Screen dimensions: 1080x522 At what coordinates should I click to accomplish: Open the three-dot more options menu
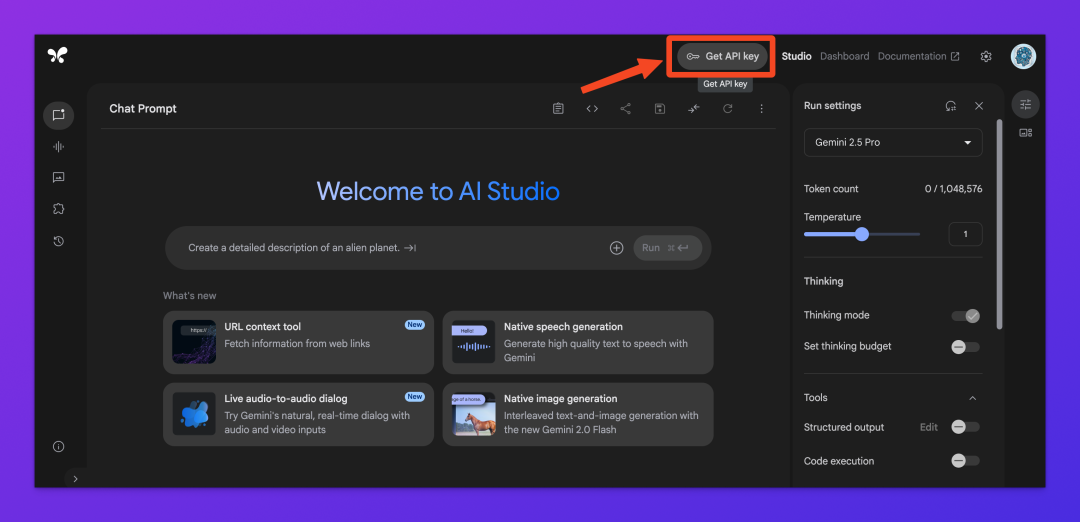(x=761, y=109)
